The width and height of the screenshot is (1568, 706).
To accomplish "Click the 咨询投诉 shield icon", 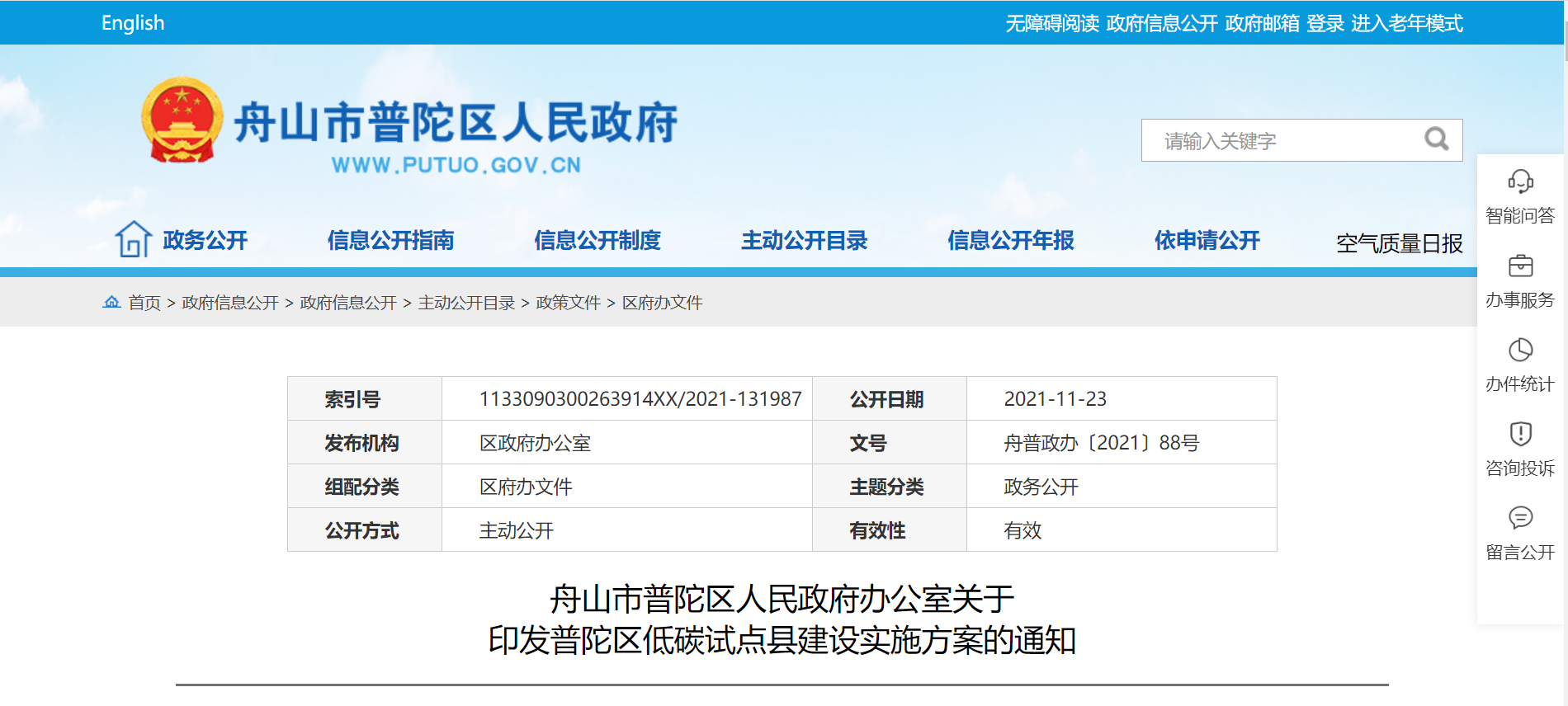I will [1520, 434].
